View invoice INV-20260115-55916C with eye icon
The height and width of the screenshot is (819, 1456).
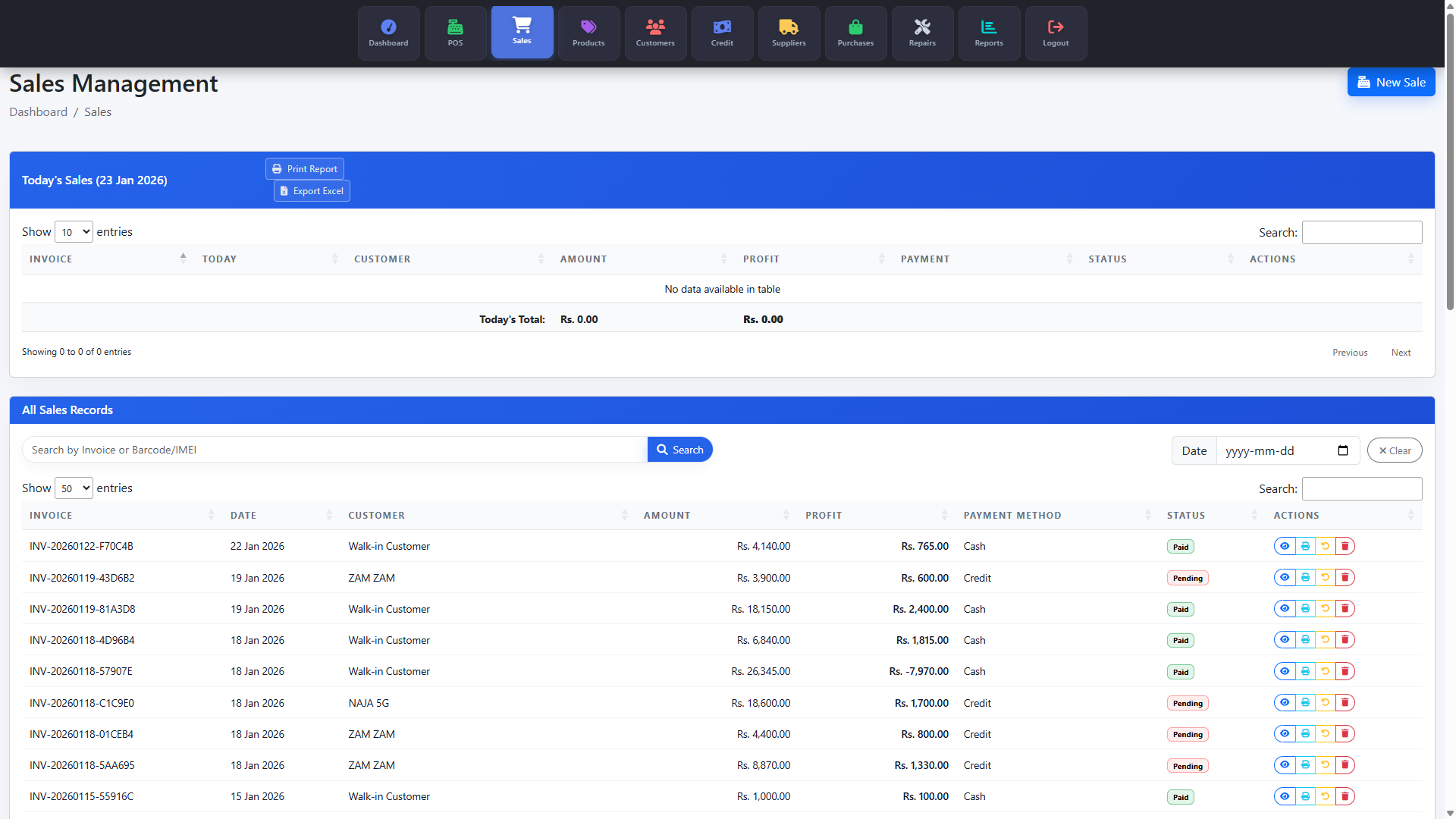(1285, 796)
